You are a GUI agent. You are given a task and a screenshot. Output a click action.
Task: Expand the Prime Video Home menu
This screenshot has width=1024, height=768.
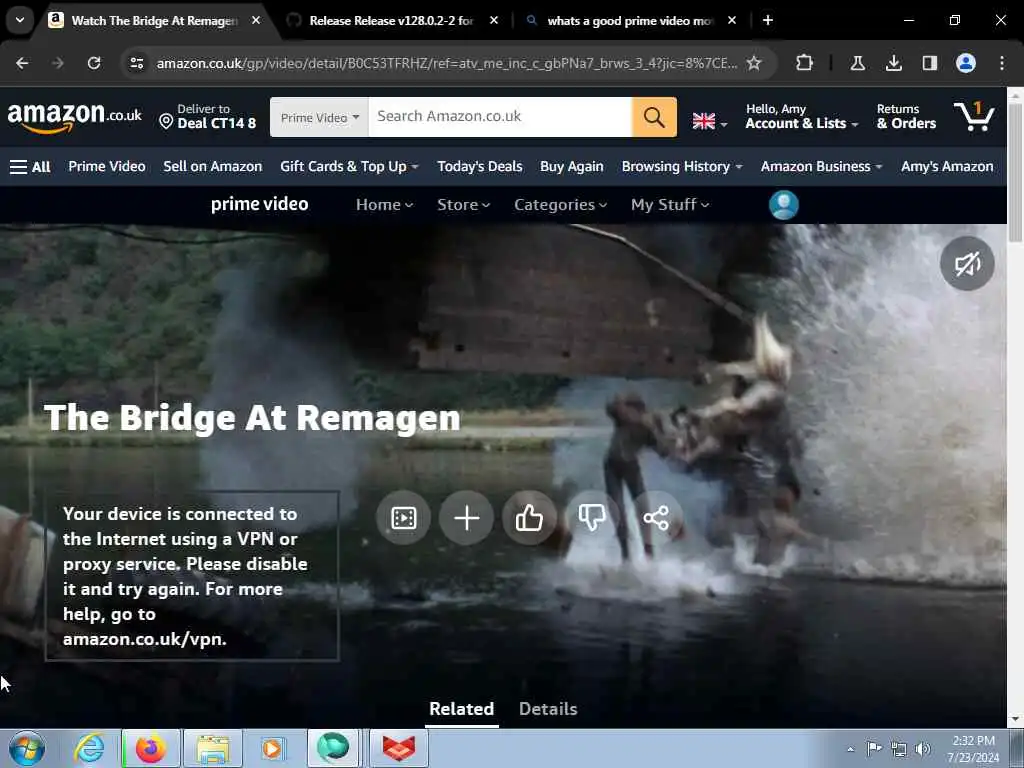[x=384, y=205]
